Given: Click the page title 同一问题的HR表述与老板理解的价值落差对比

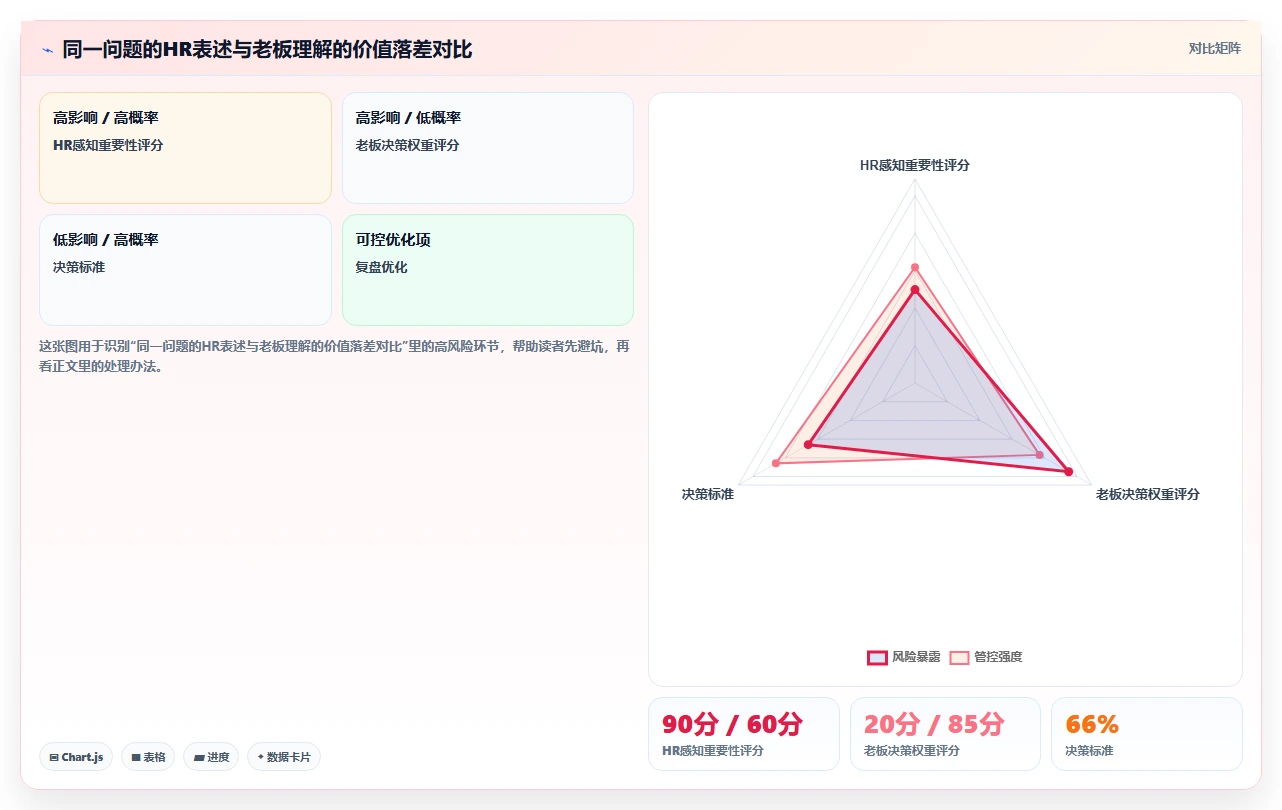Looking at the screenshot, I should [267, 50].
